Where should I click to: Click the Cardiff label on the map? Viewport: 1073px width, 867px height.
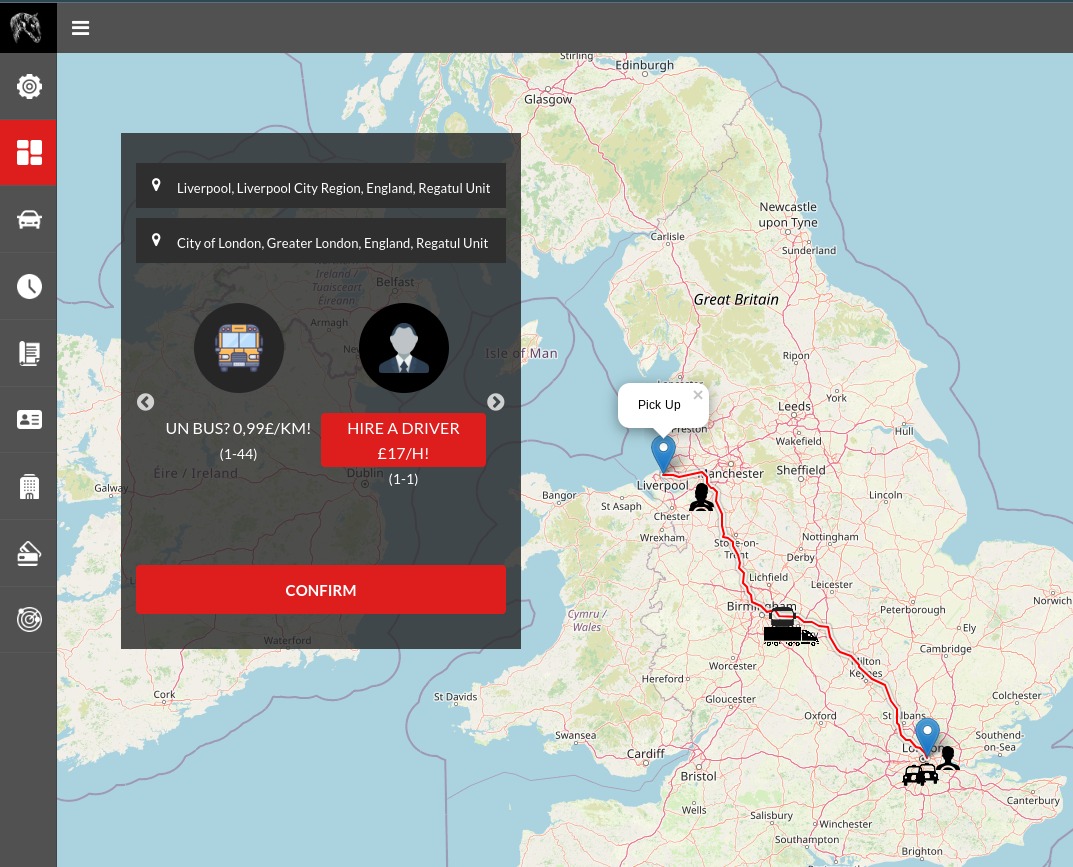point(645,753)
